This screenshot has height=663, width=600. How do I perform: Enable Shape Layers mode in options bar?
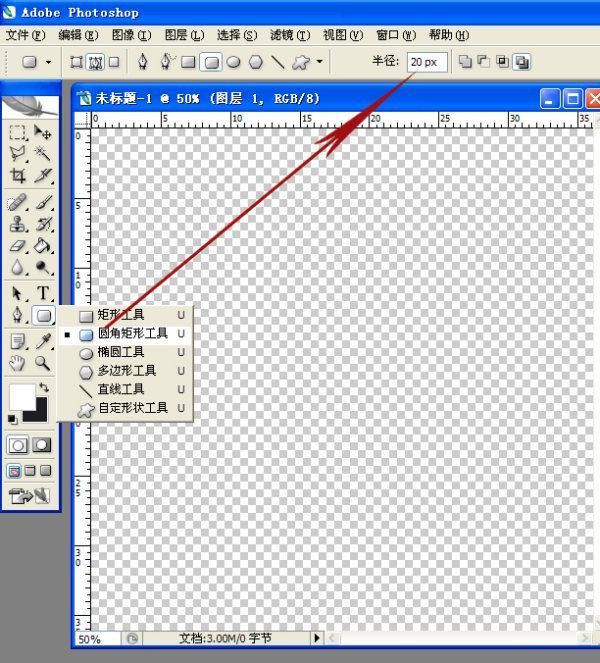pos(76,63)
